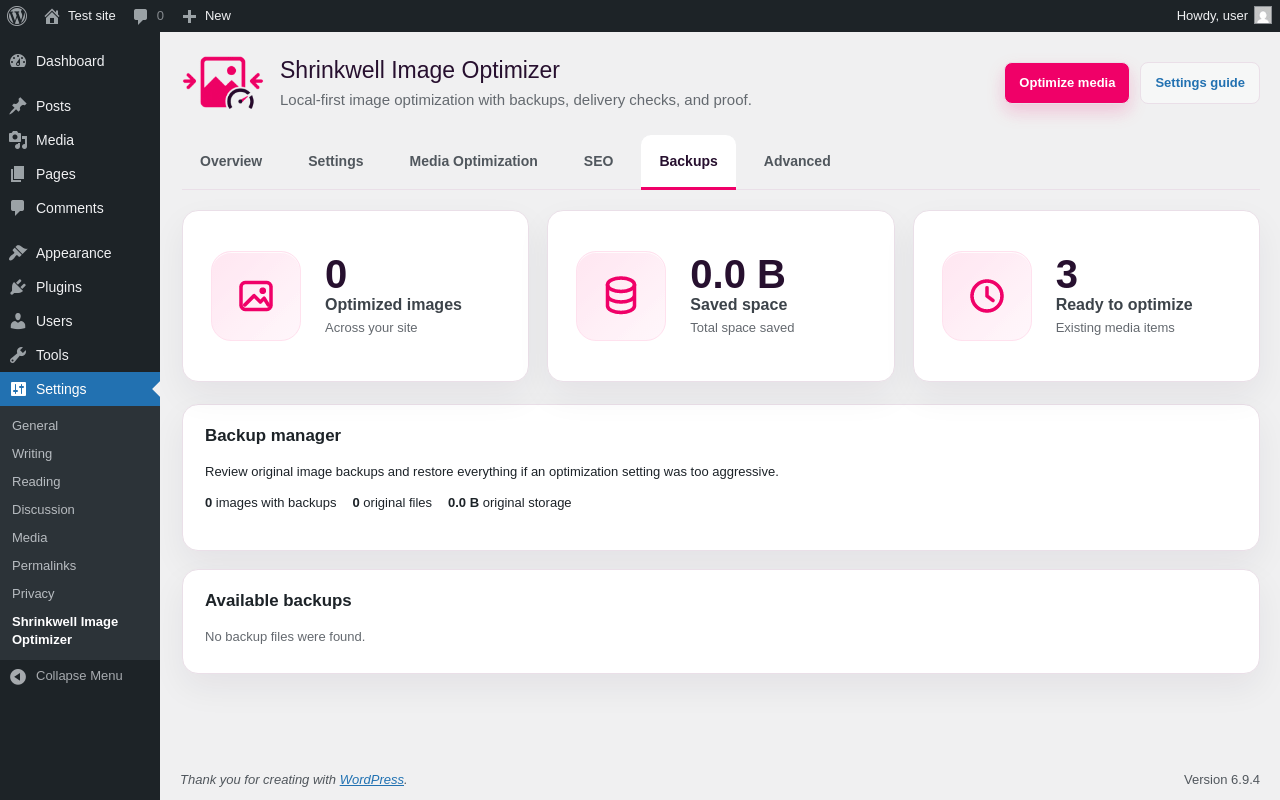Open the Plugins menu in sidebar
Image resolution: width=1280 pixels, height=800 pixels.
80,287
